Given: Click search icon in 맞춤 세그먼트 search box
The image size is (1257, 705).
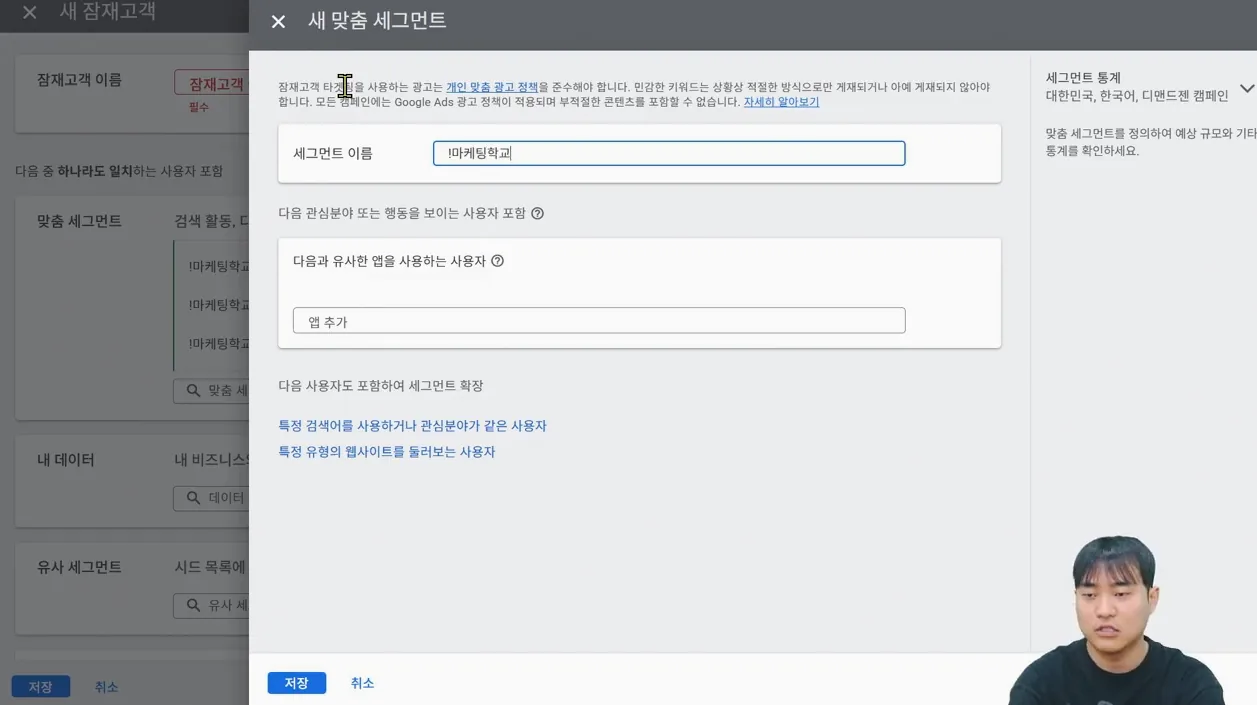Looking at the screenshot, I should coord(193,391).
